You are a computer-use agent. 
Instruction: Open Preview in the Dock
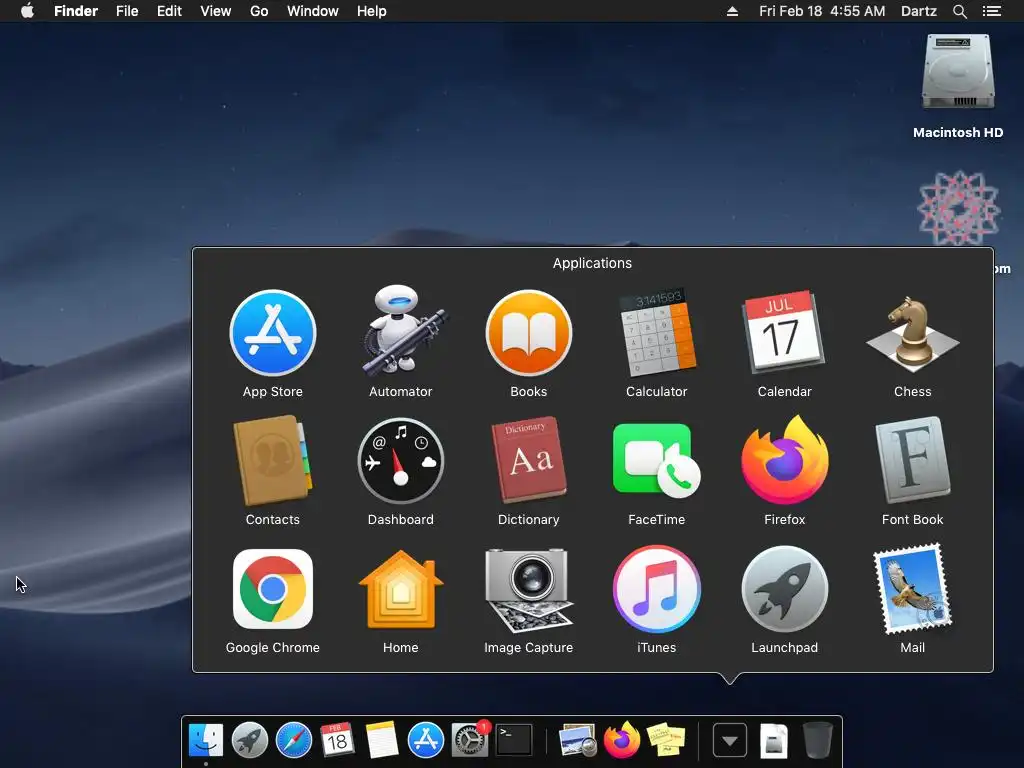(x=577, y=741)
